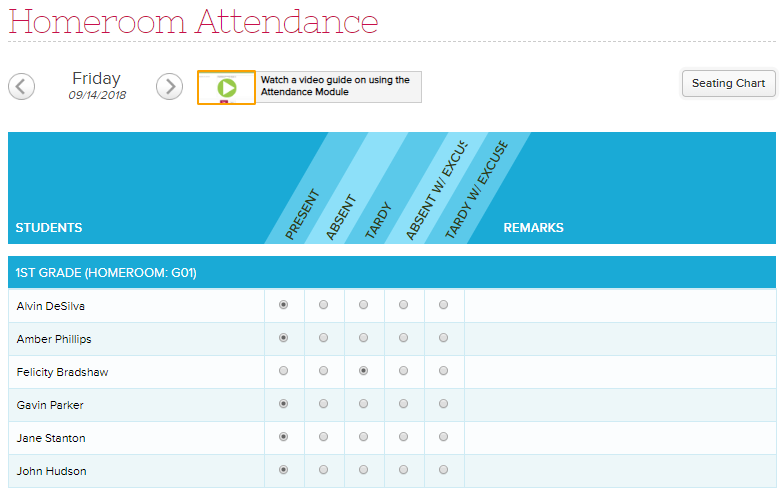Click the Remarks column header
Screen dimensions: 784x496
[x=534, y=228]
